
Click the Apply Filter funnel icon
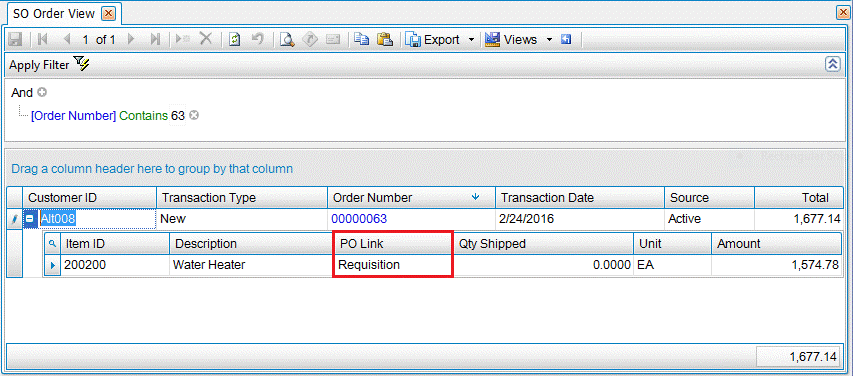click(x=82, y=64)
